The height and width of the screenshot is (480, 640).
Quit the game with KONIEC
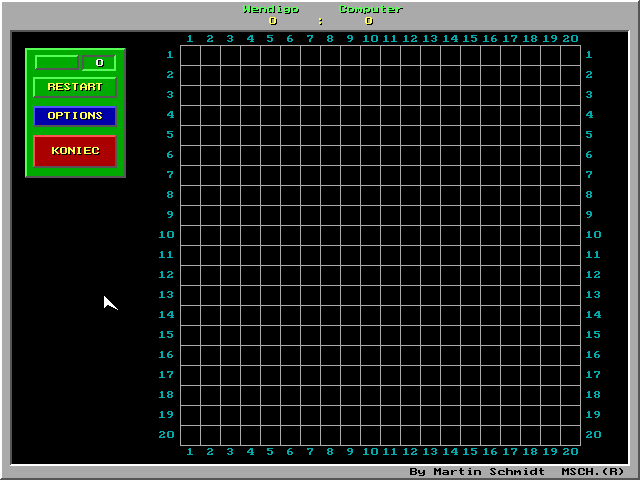tap(75, 151)
